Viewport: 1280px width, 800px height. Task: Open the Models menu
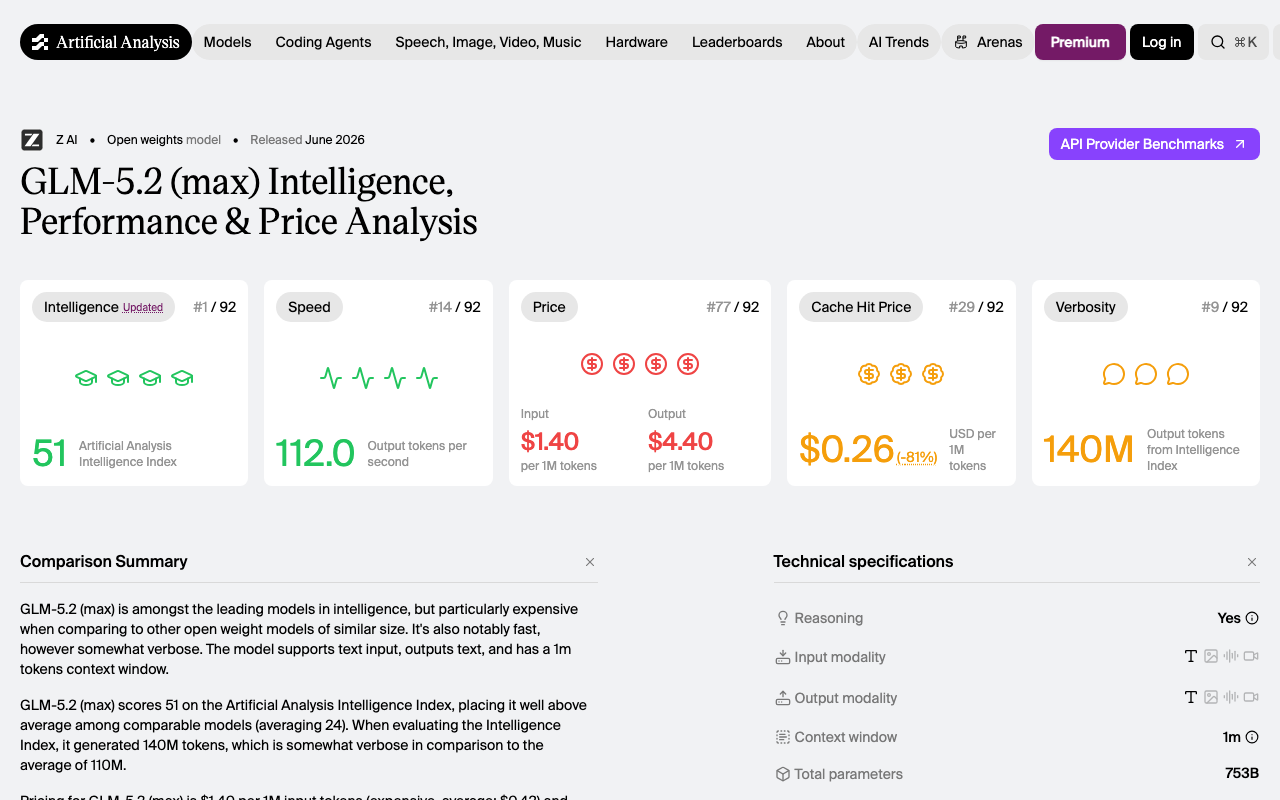click(x=228, y=42)
